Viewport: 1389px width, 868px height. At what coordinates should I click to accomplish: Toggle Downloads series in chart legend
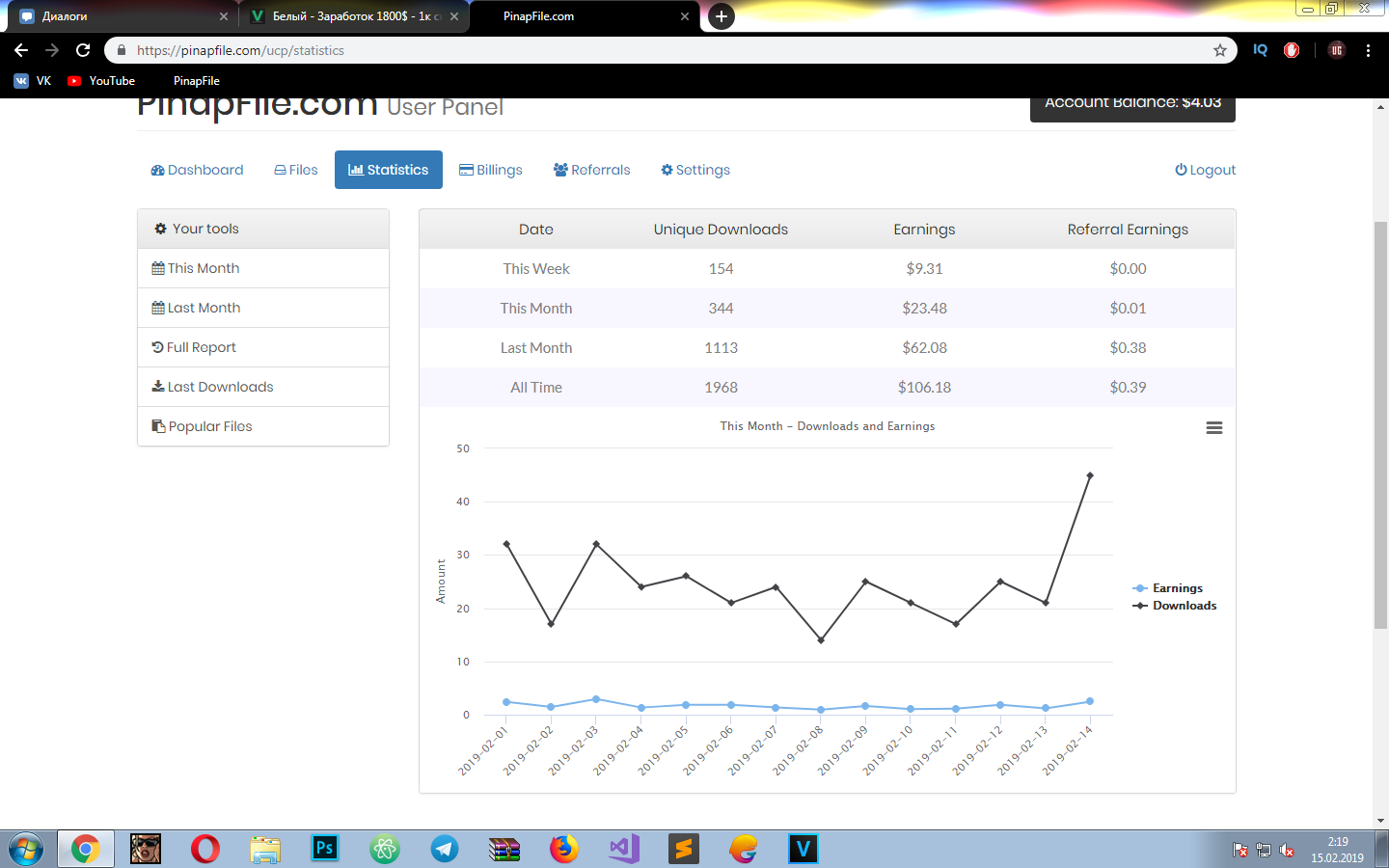pos(1184,606)
